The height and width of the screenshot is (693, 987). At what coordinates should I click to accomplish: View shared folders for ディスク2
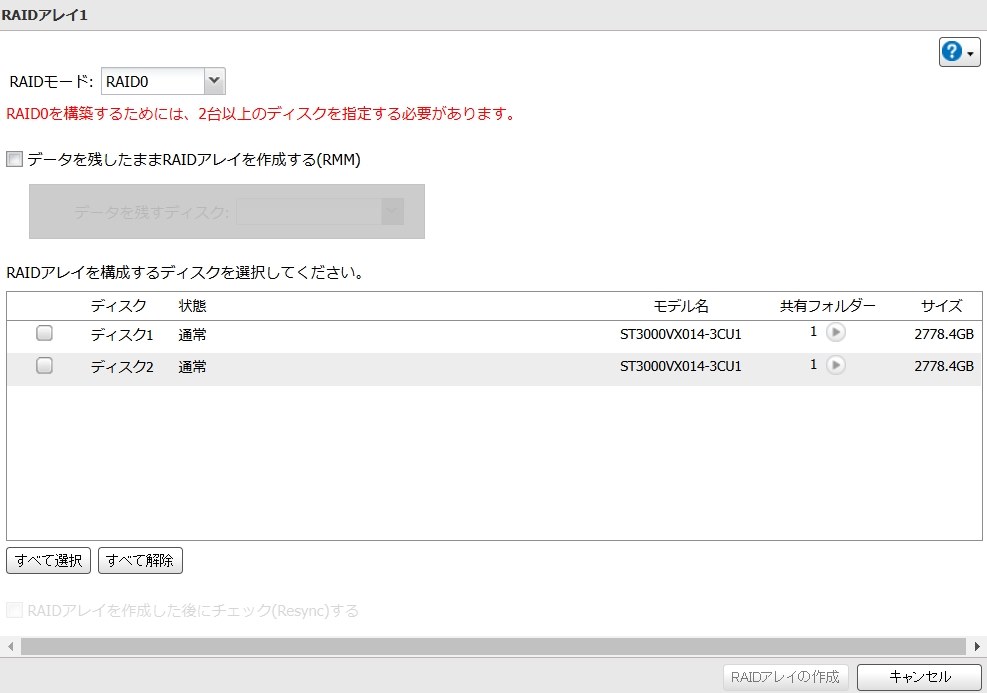point(835,364)
